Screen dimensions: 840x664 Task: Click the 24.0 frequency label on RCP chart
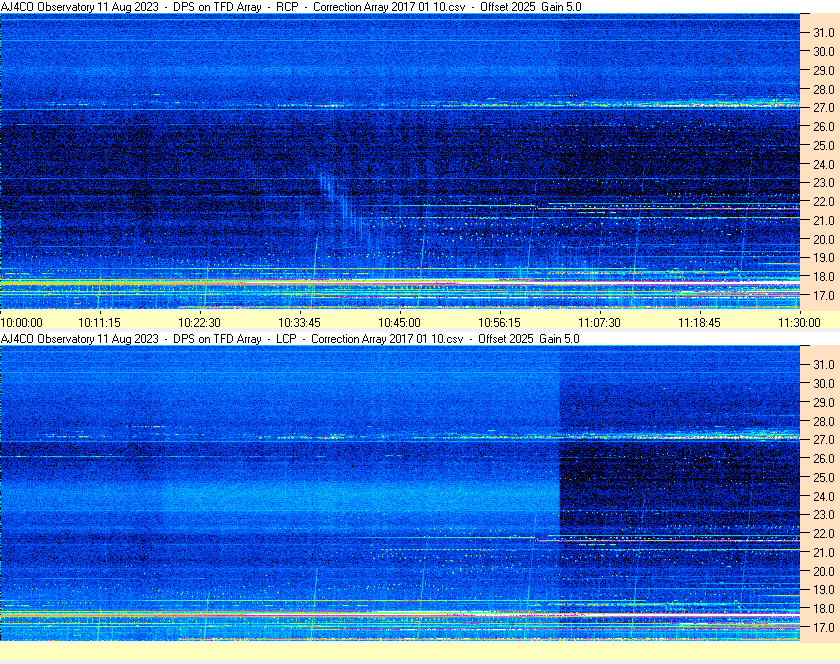click(824, 164)
